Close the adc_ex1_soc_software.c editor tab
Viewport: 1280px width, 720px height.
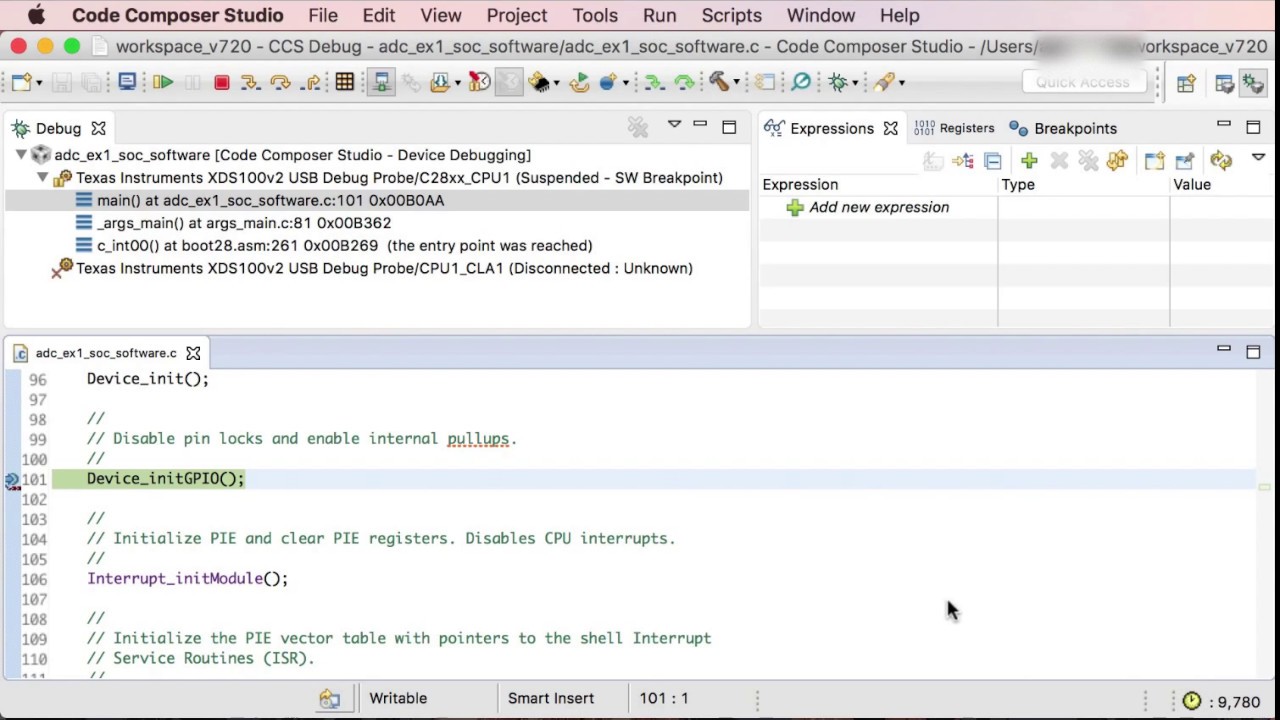pos(193,353)
